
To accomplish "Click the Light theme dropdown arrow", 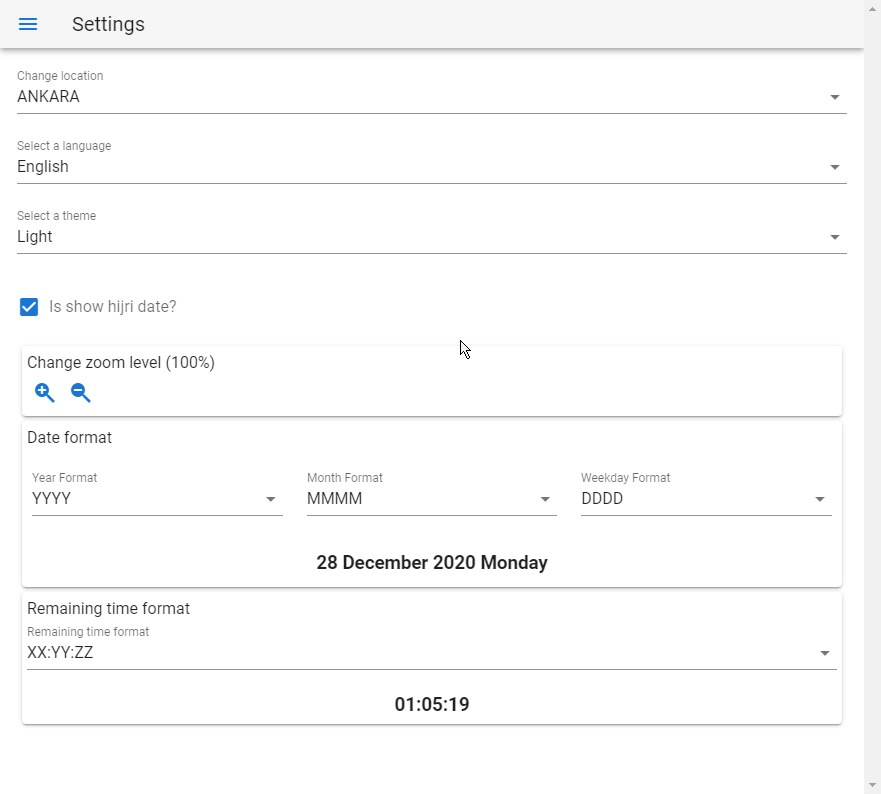I will pyautogui.click(x=835, y=238).
